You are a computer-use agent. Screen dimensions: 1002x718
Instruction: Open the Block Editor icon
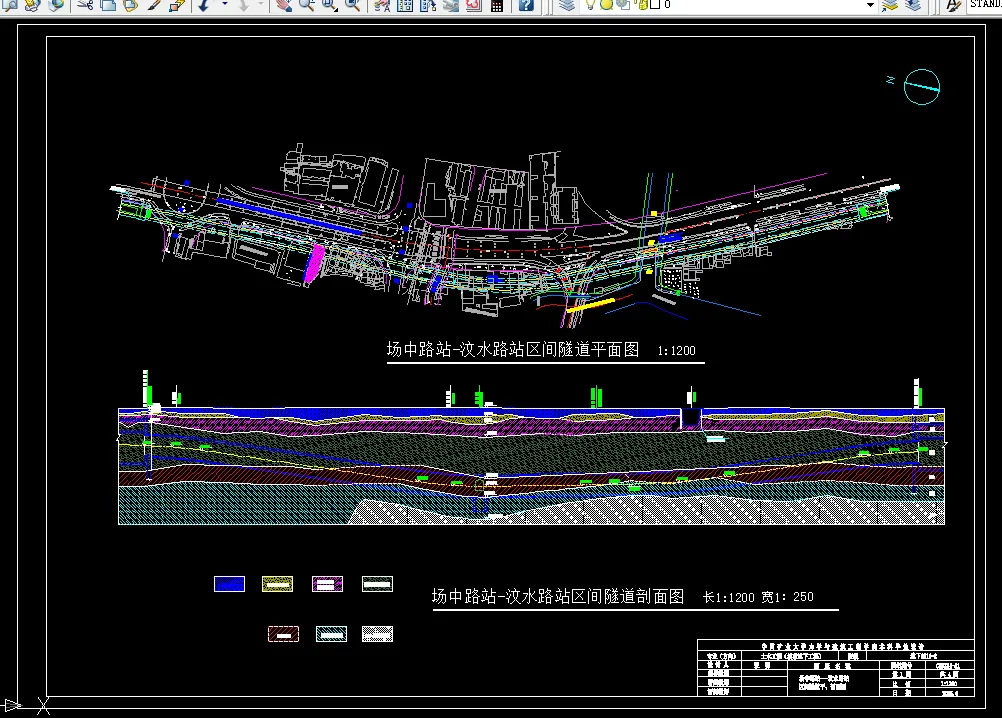click(x=177, y=5)
